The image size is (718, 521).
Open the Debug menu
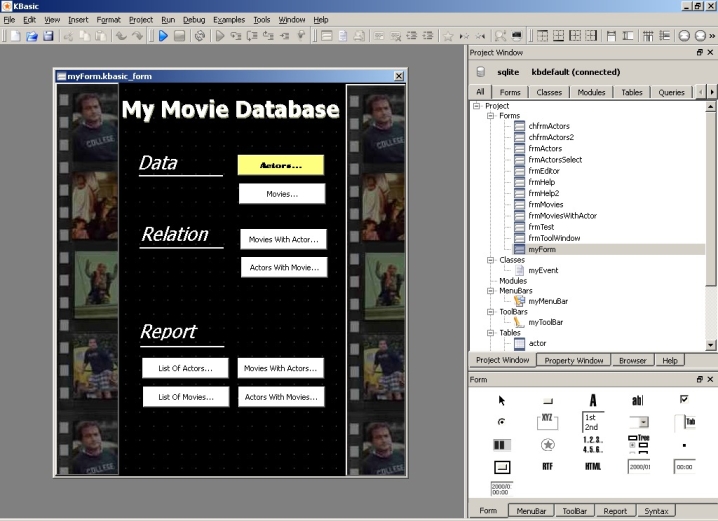point(193,20)
